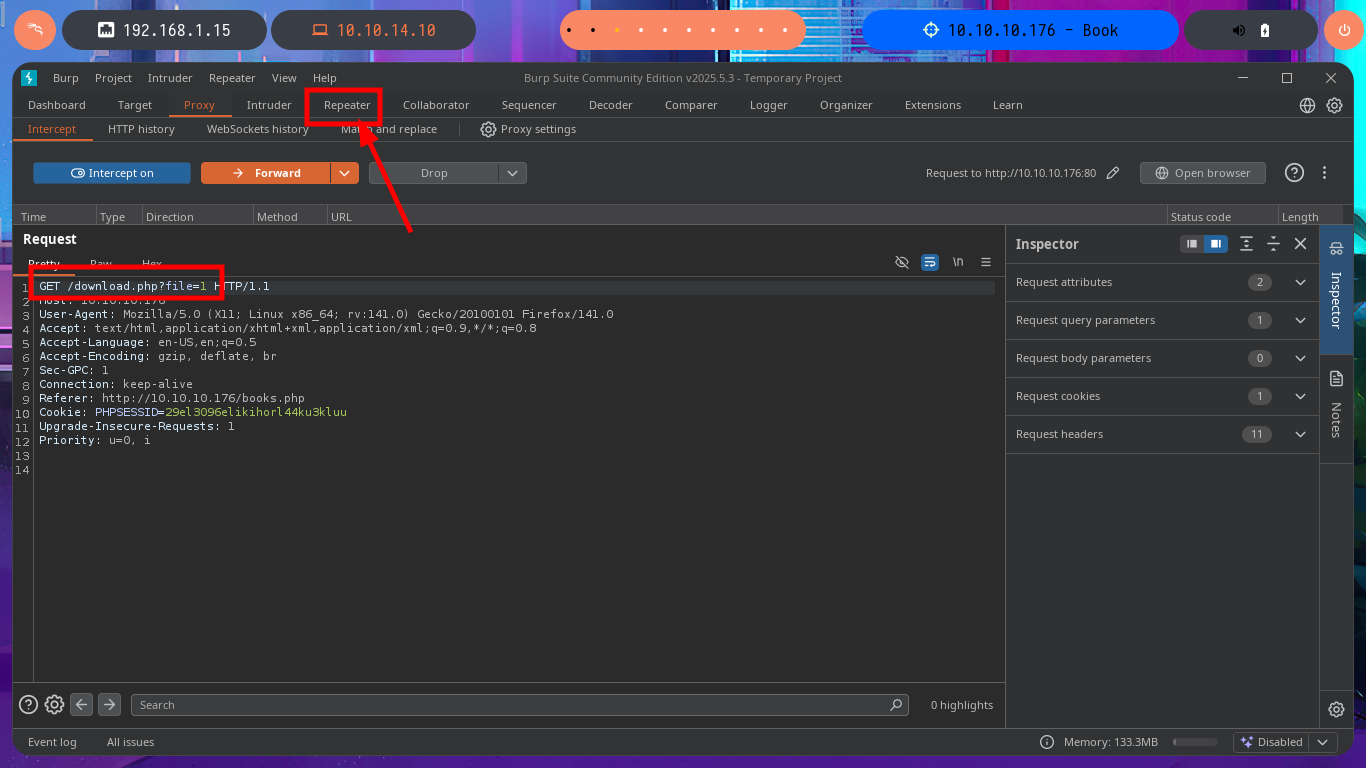Open the View menu

pyautogui.click(x=284, y=78)
